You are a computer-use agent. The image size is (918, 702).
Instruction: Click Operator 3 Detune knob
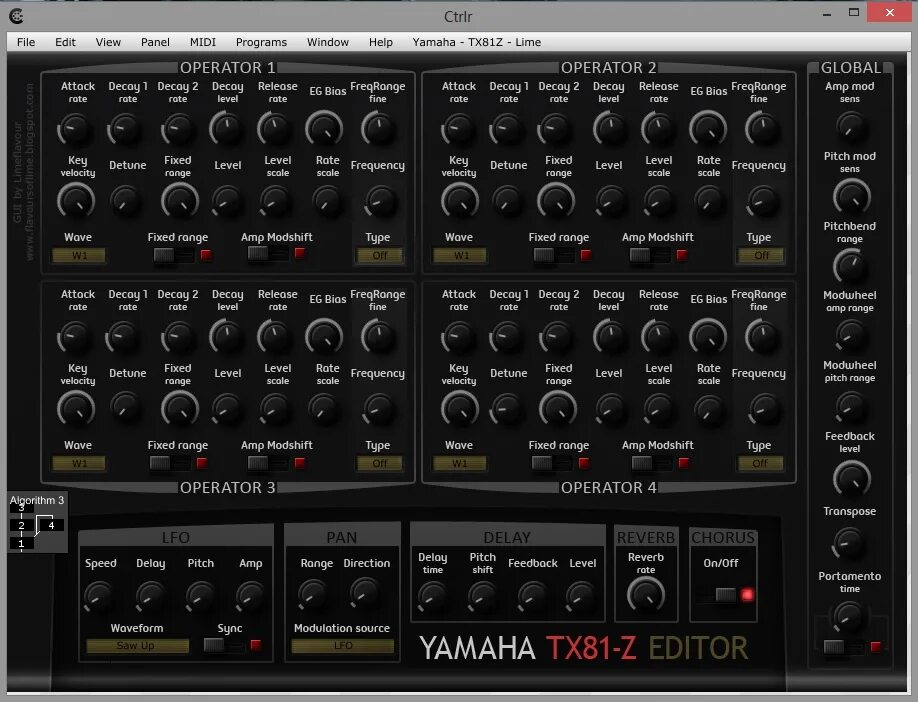125,409
